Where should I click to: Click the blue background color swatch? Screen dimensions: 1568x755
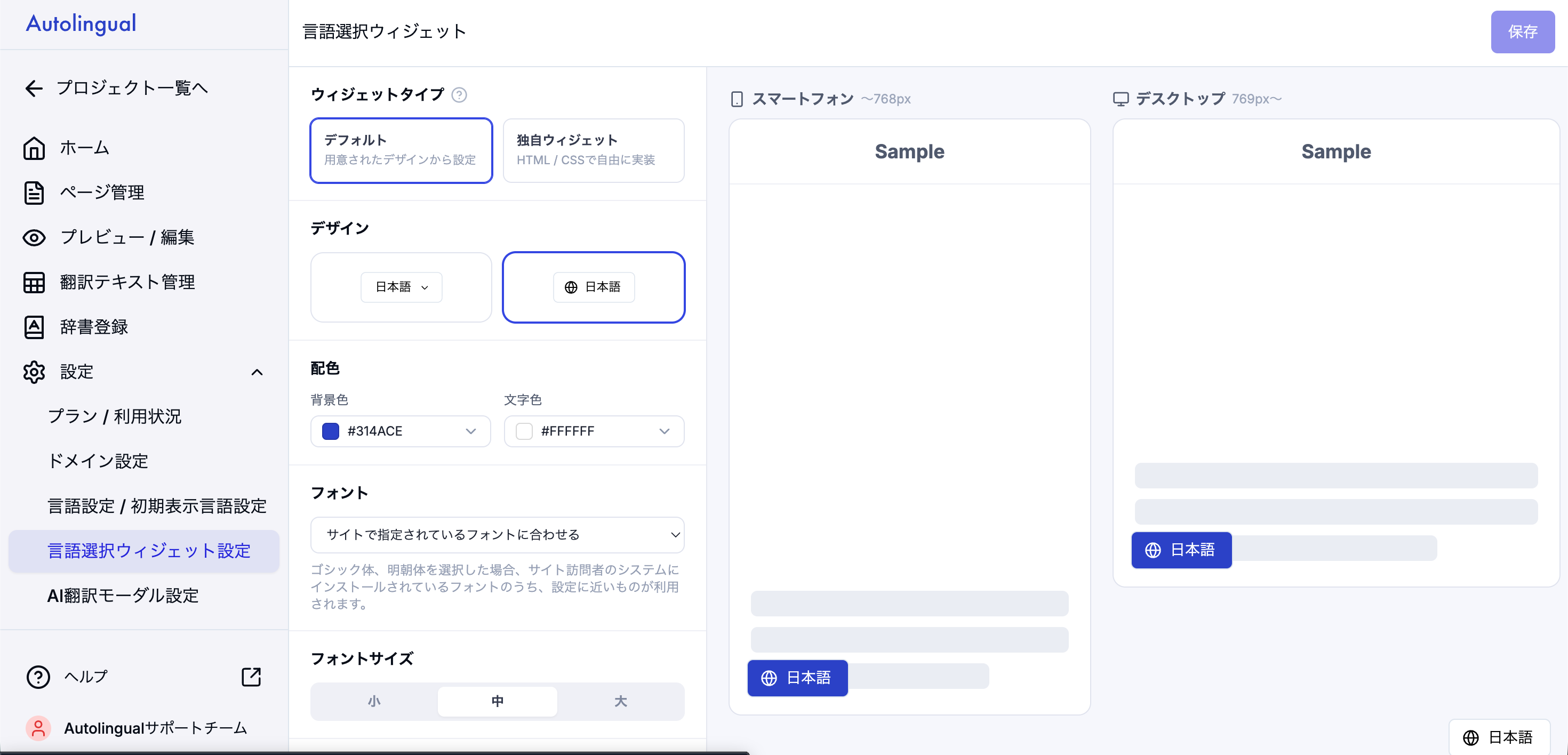click(331, 431)
